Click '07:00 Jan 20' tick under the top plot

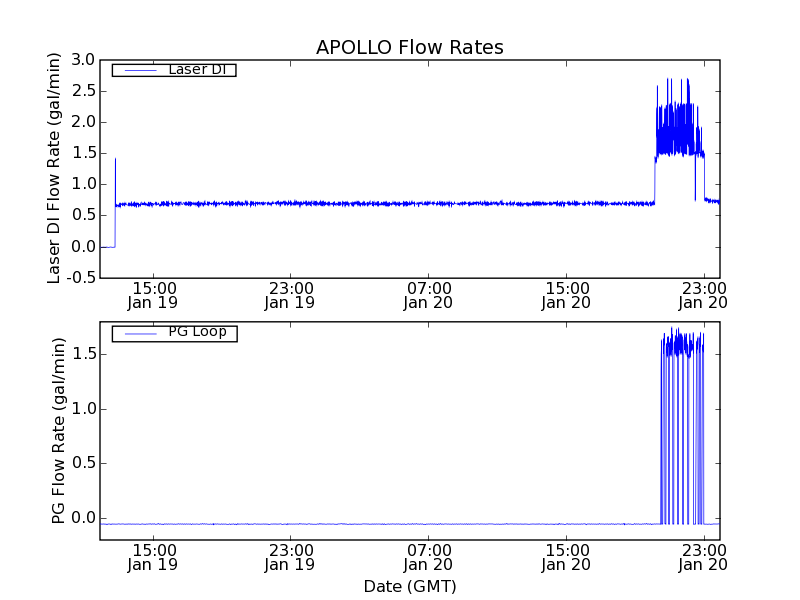point(429,295)
